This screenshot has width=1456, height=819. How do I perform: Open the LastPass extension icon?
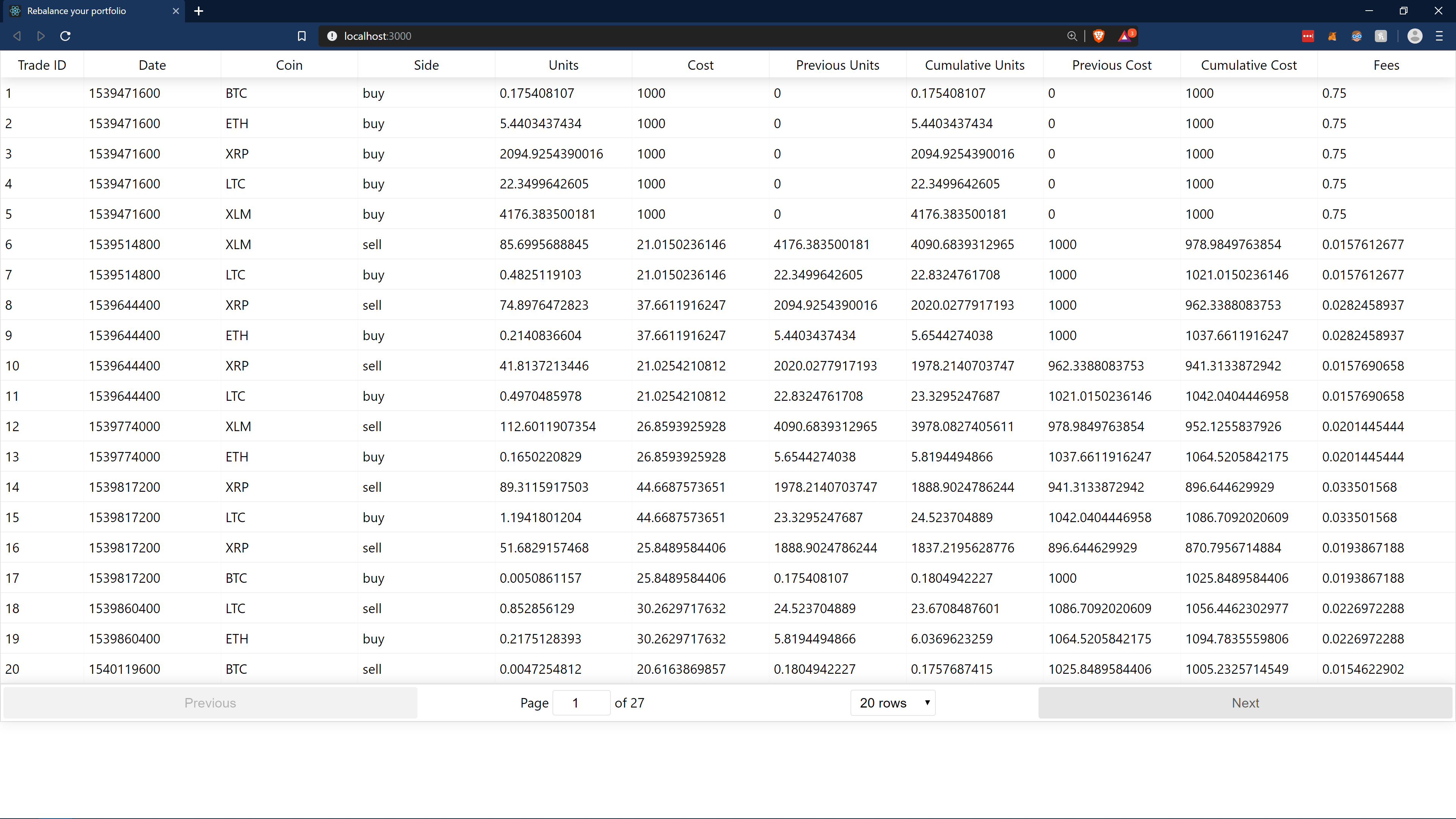coord(1308,36)
